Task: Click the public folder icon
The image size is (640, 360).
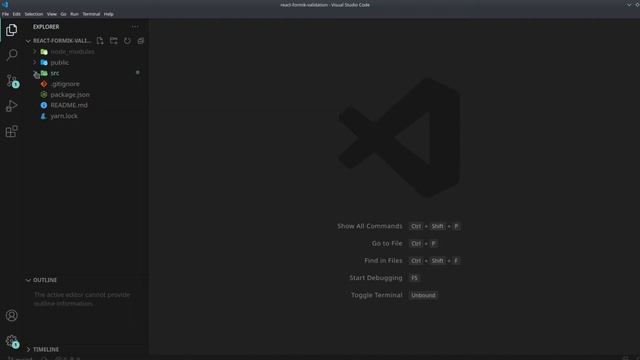Action: [x=44, y=62]
